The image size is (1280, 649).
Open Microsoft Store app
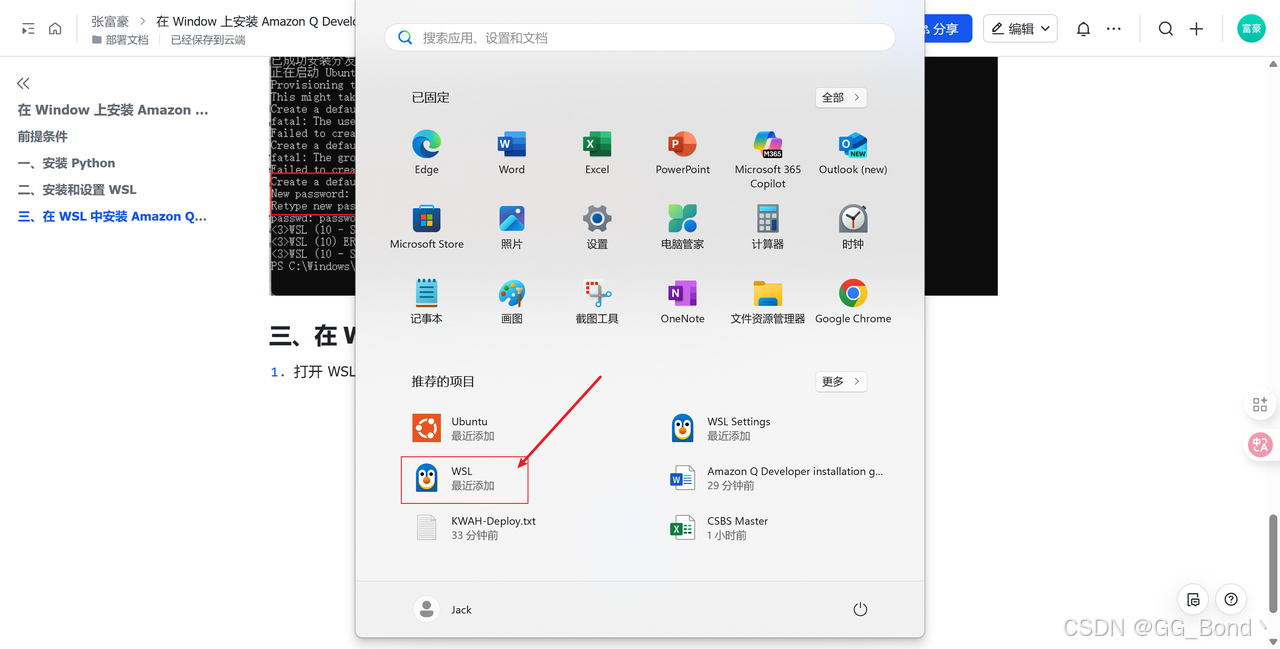(427, 227)
